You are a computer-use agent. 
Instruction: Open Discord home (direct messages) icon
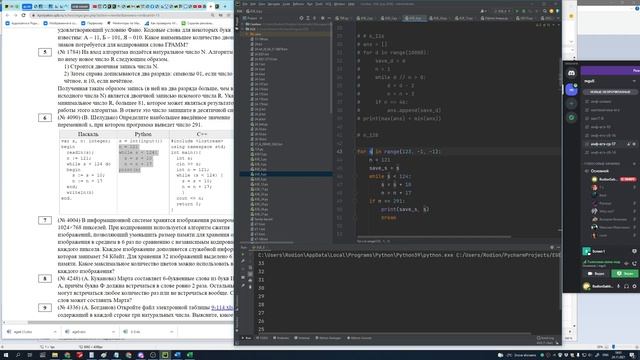(x=571, y=73)
